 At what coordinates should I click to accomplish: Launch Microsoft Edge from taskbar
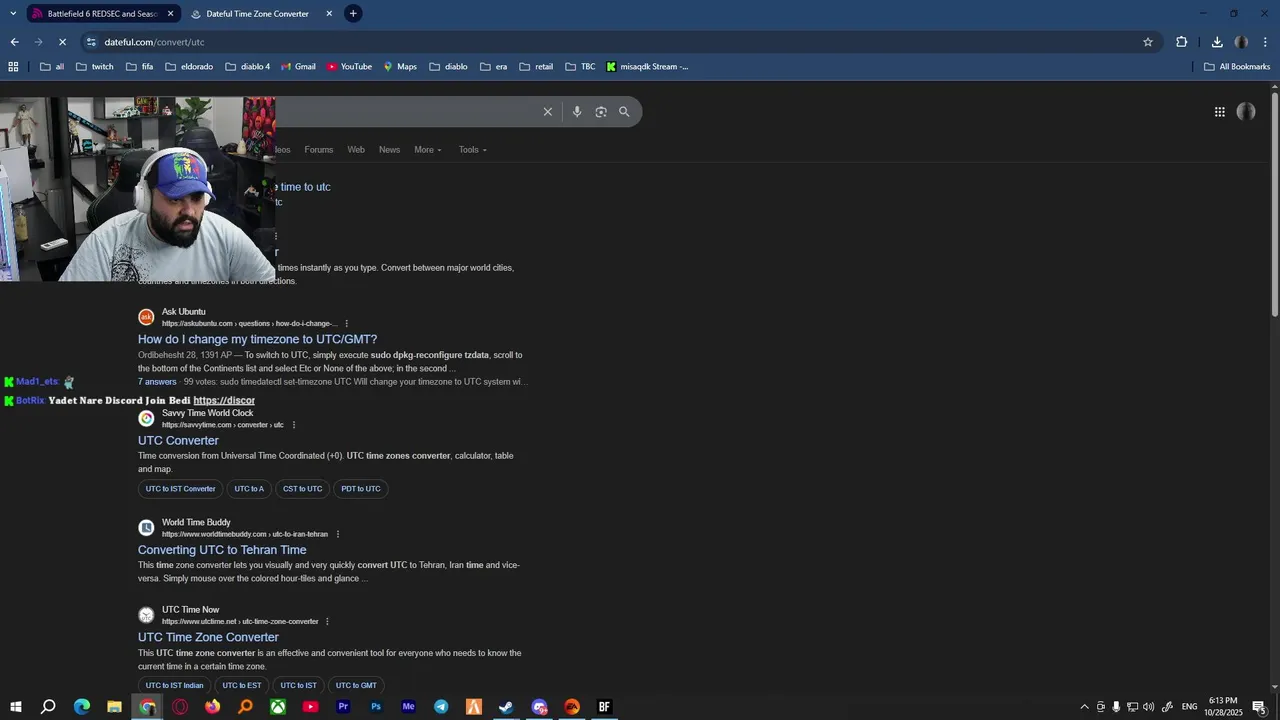click(82, 707)
